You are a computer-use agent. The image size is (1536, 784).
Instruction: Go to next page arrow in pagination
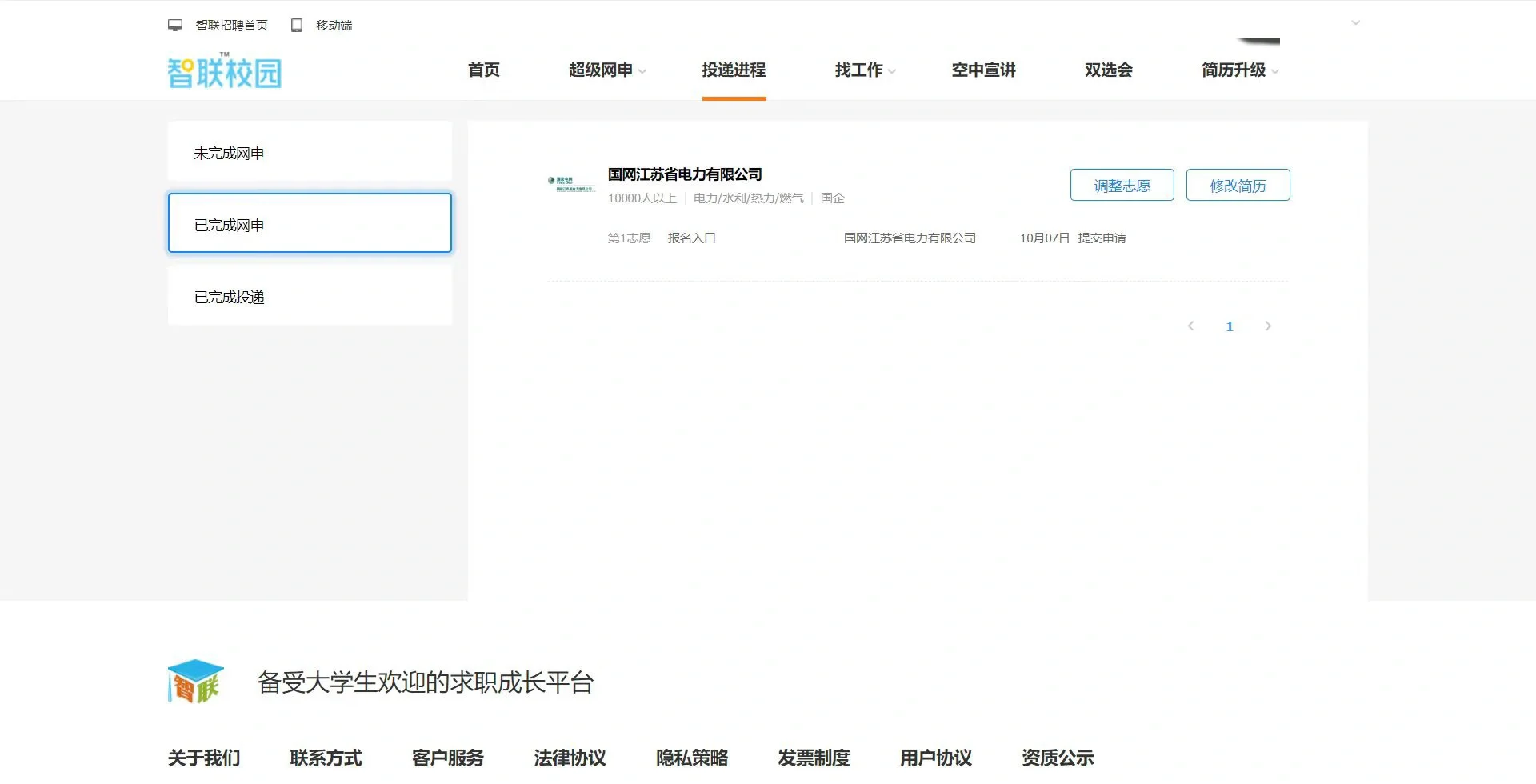coord(1268,326)
